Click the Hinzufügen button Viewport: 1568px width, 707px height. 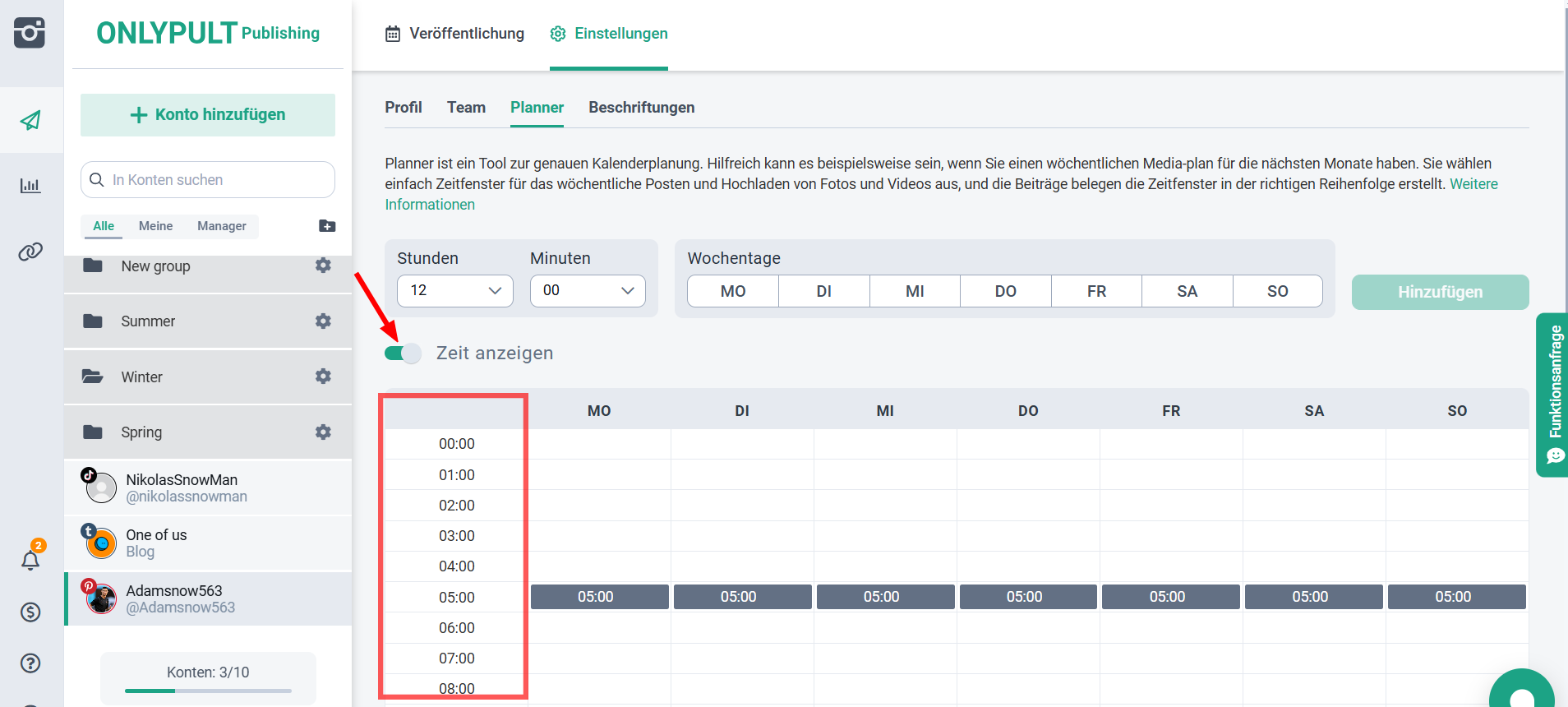[1439, 292]
